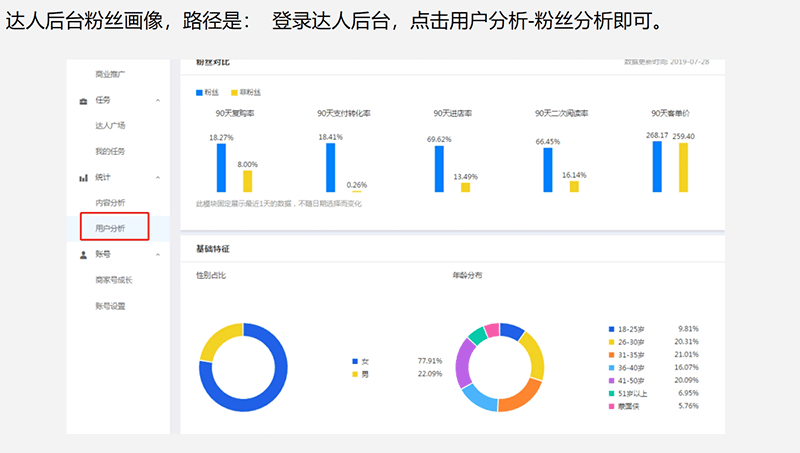Screen dimensions: 800x453
Task: Toggle the 女 gender legend entry
Action: click(354, 361)
